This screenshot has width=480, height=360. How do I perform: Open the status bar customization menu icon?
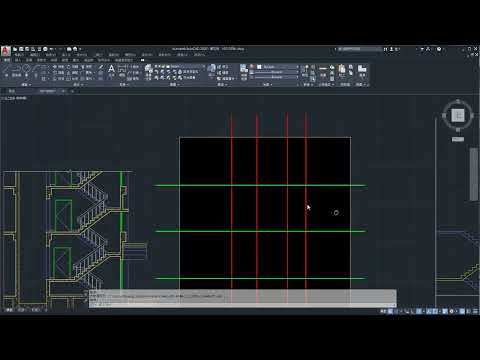coord(475,311)
